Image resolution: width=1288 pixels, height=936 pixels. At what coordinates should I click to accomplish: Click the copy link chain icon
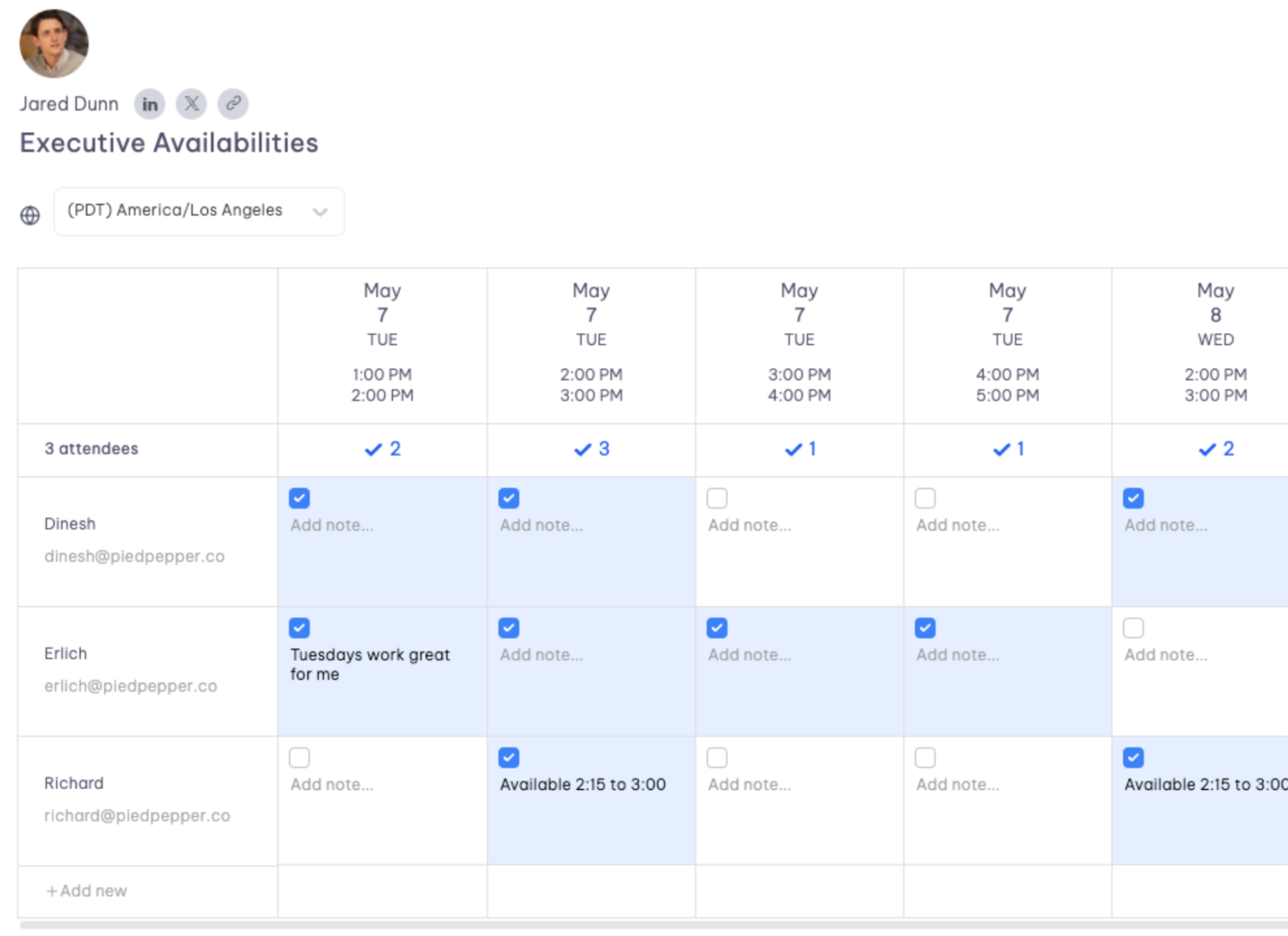tap(233, 104)
